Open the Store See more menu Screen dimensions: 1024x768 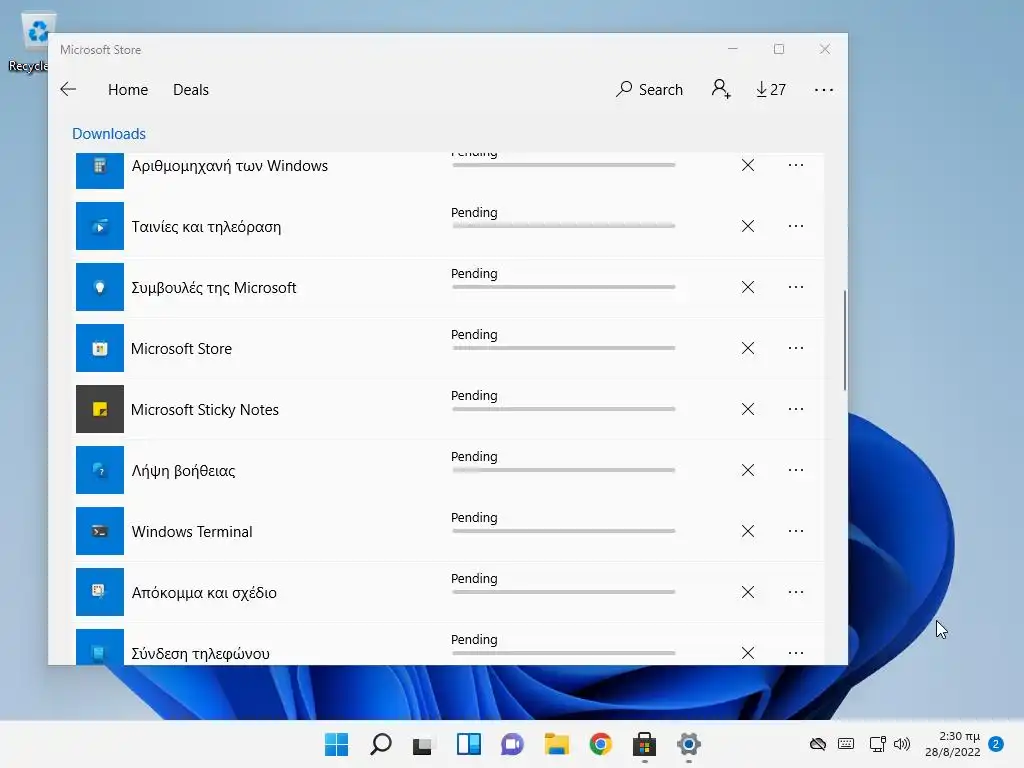pos(824,90)
